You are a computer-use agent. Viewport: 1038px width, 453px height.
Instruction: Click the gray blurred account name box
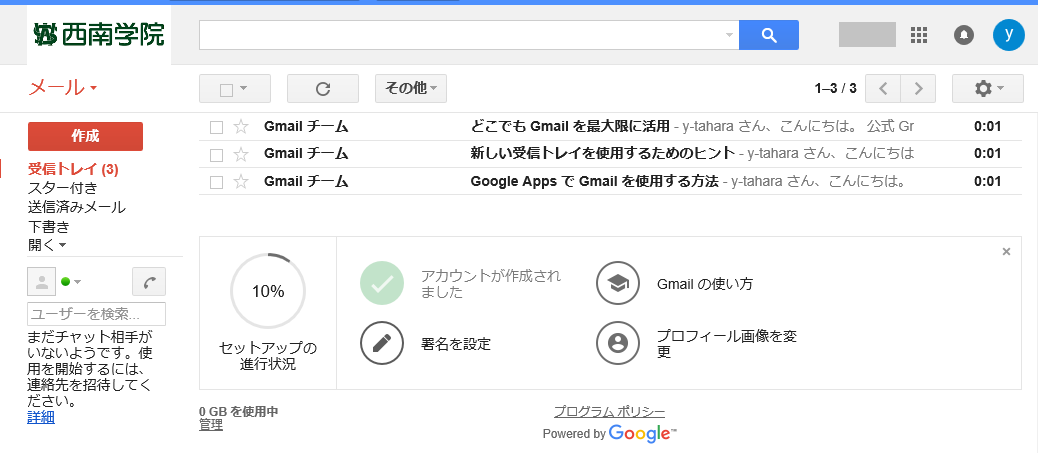point(867,34)
